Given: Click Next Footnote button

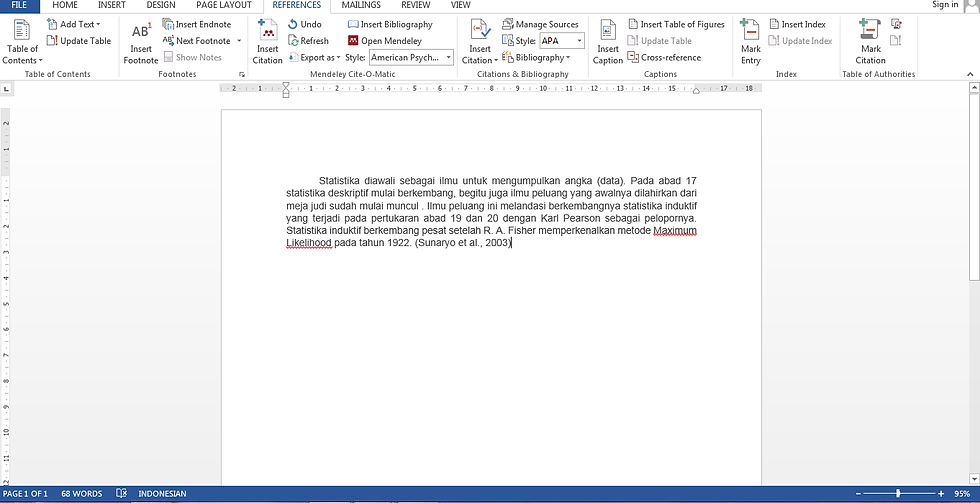Looking at the screenshot, I should 196,41.
